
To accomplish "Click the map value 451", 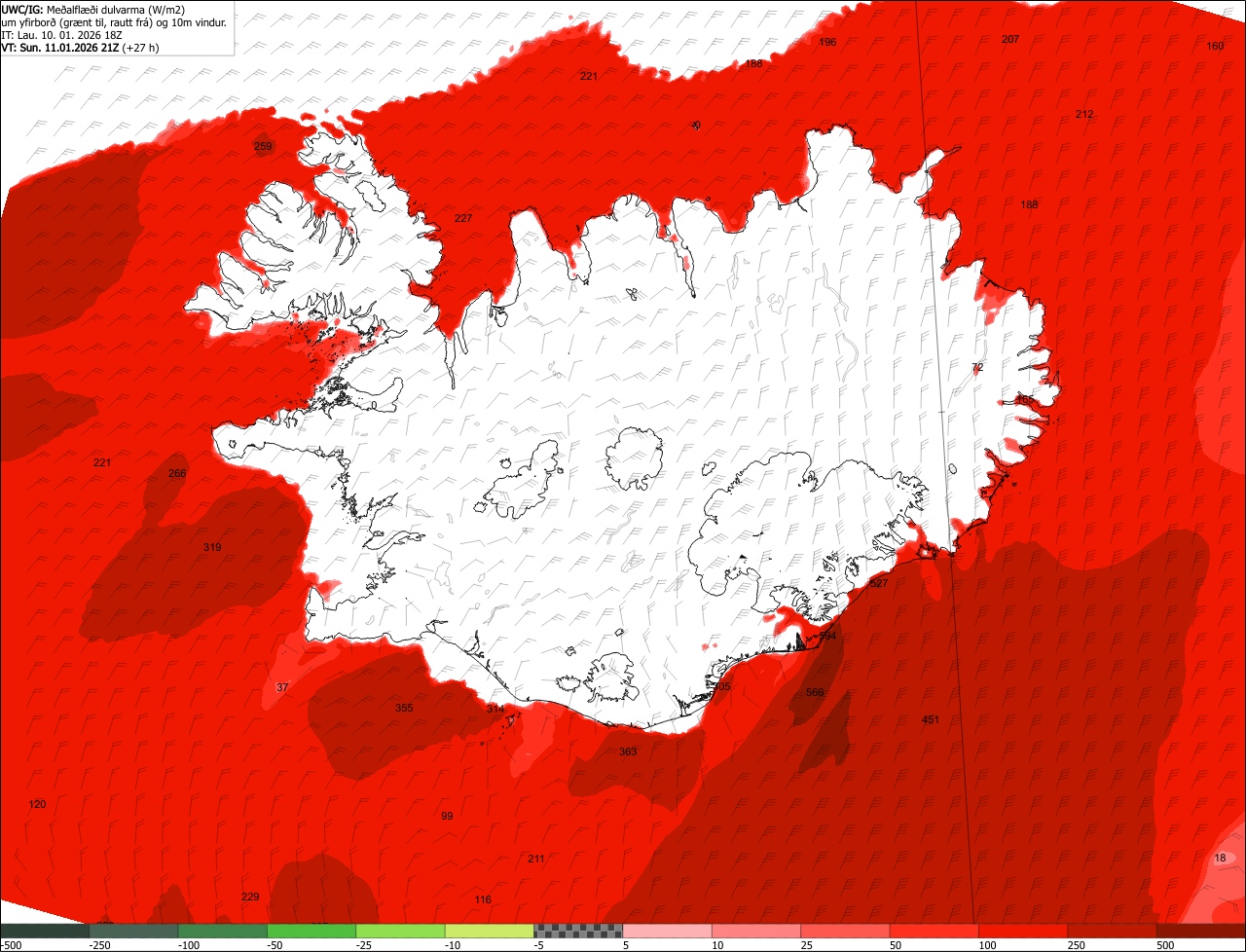I will click(x=931, y=719).
